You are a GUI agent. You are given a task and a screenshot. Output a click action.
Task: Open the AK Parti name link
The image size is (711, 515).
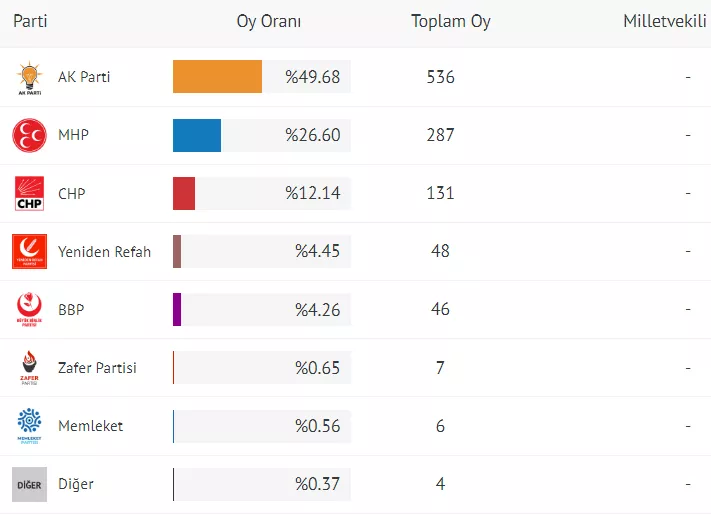point(84,77)
